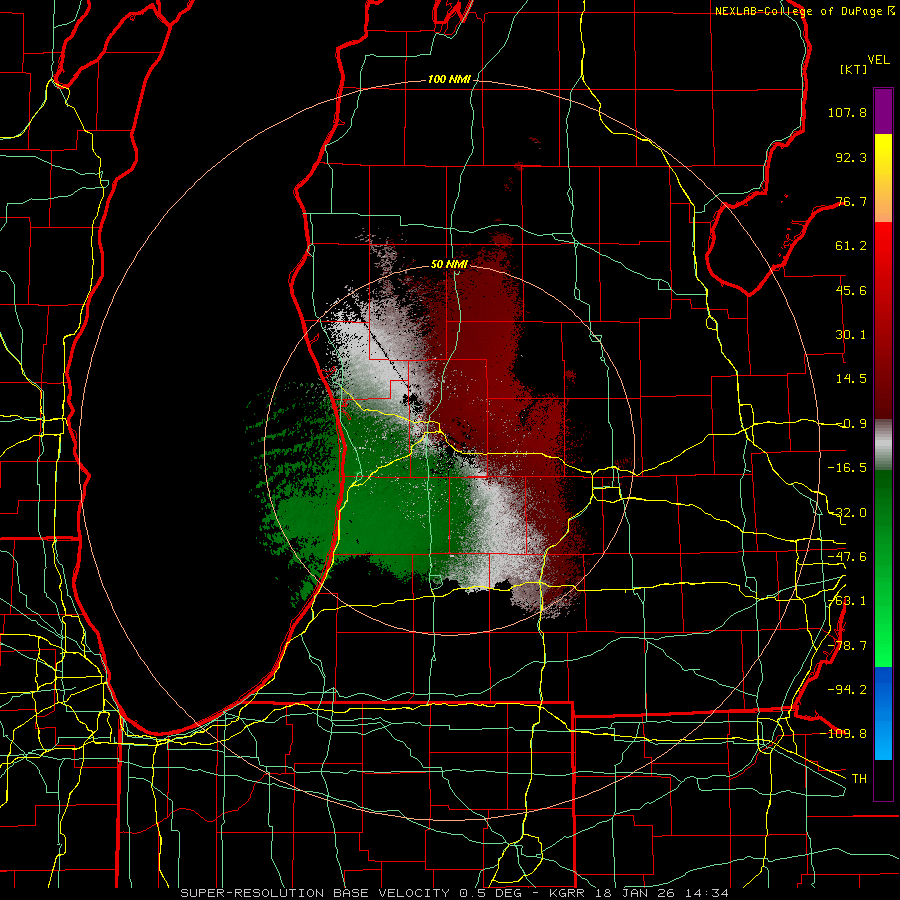Click the 61.2 legend value

tap(851, 246)
